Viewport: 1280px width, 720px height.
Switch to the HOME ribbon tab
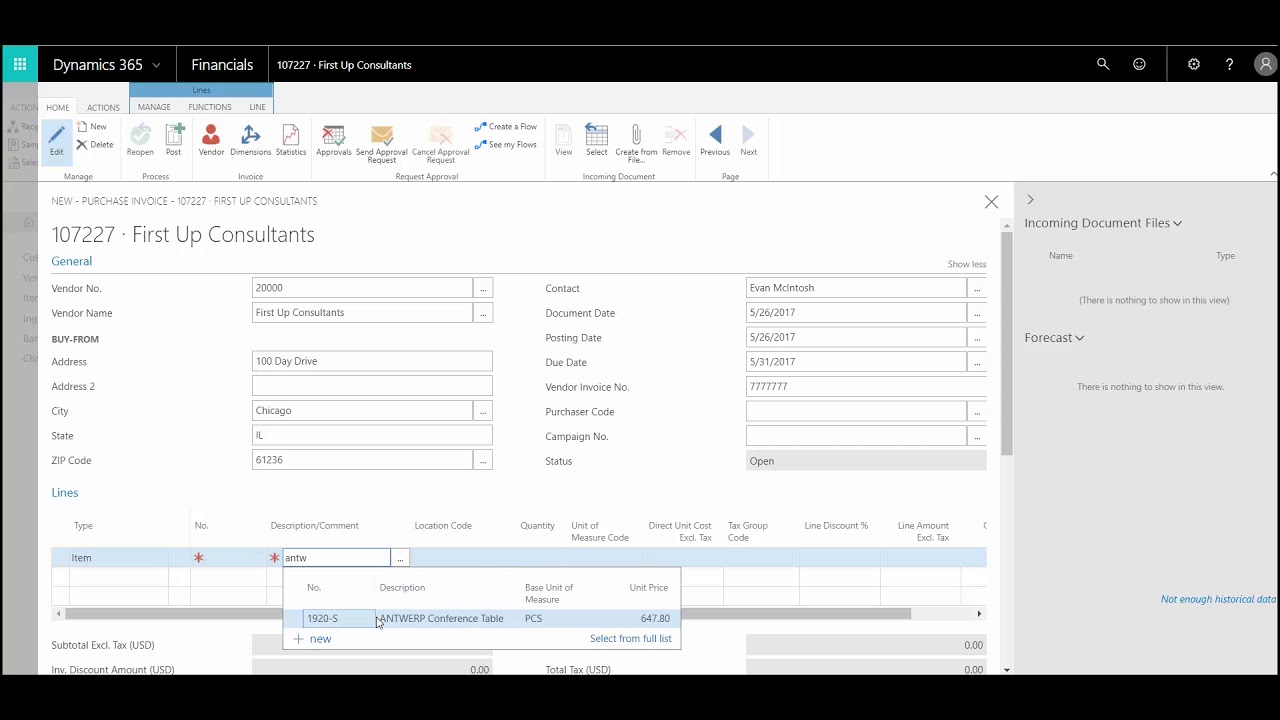click(x=58, y=107)
